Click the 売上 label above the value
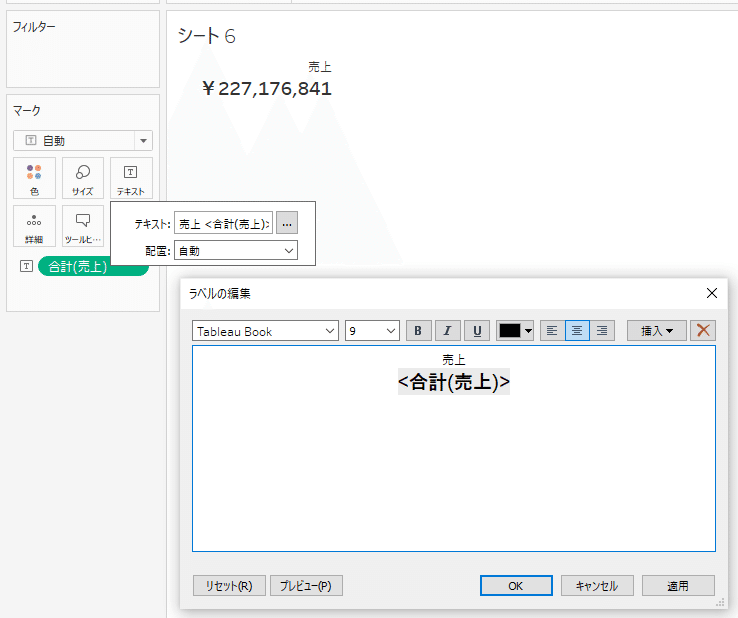 (320, 67)
